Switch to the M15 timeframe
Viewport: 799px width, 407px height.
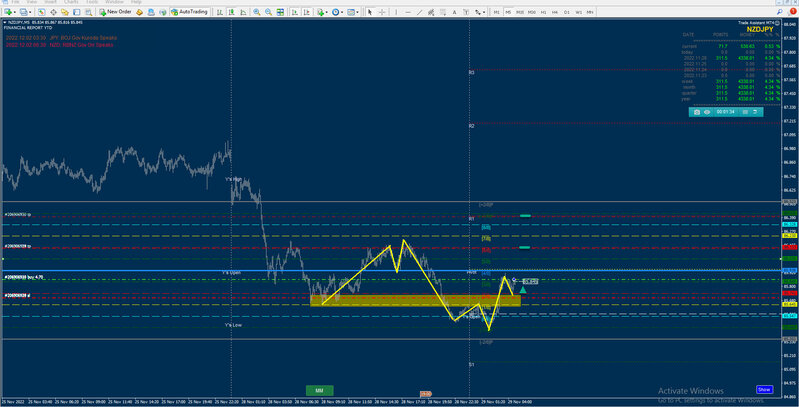point(520,12)
